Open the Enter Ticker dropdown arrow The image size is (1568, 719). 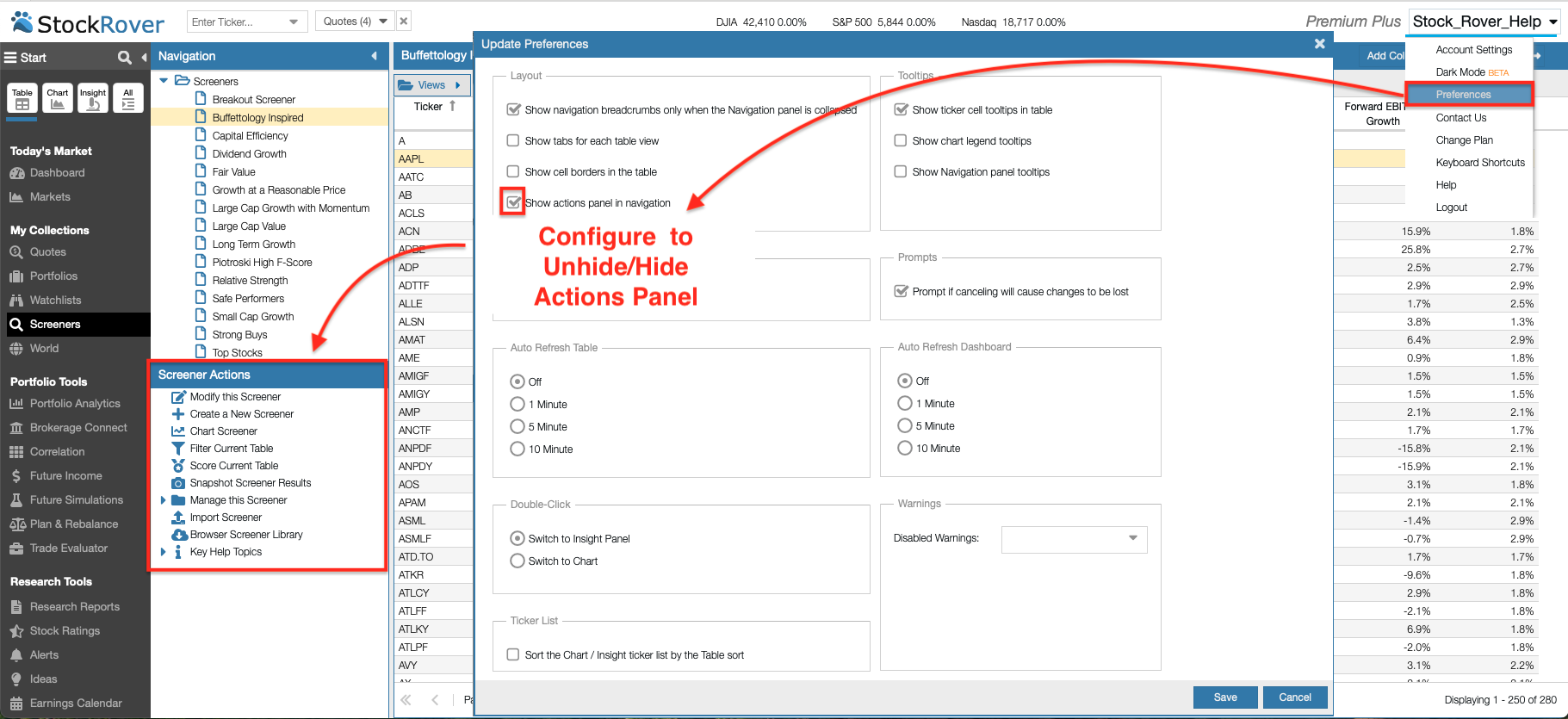pyautogui.click(x=294, y=22)
